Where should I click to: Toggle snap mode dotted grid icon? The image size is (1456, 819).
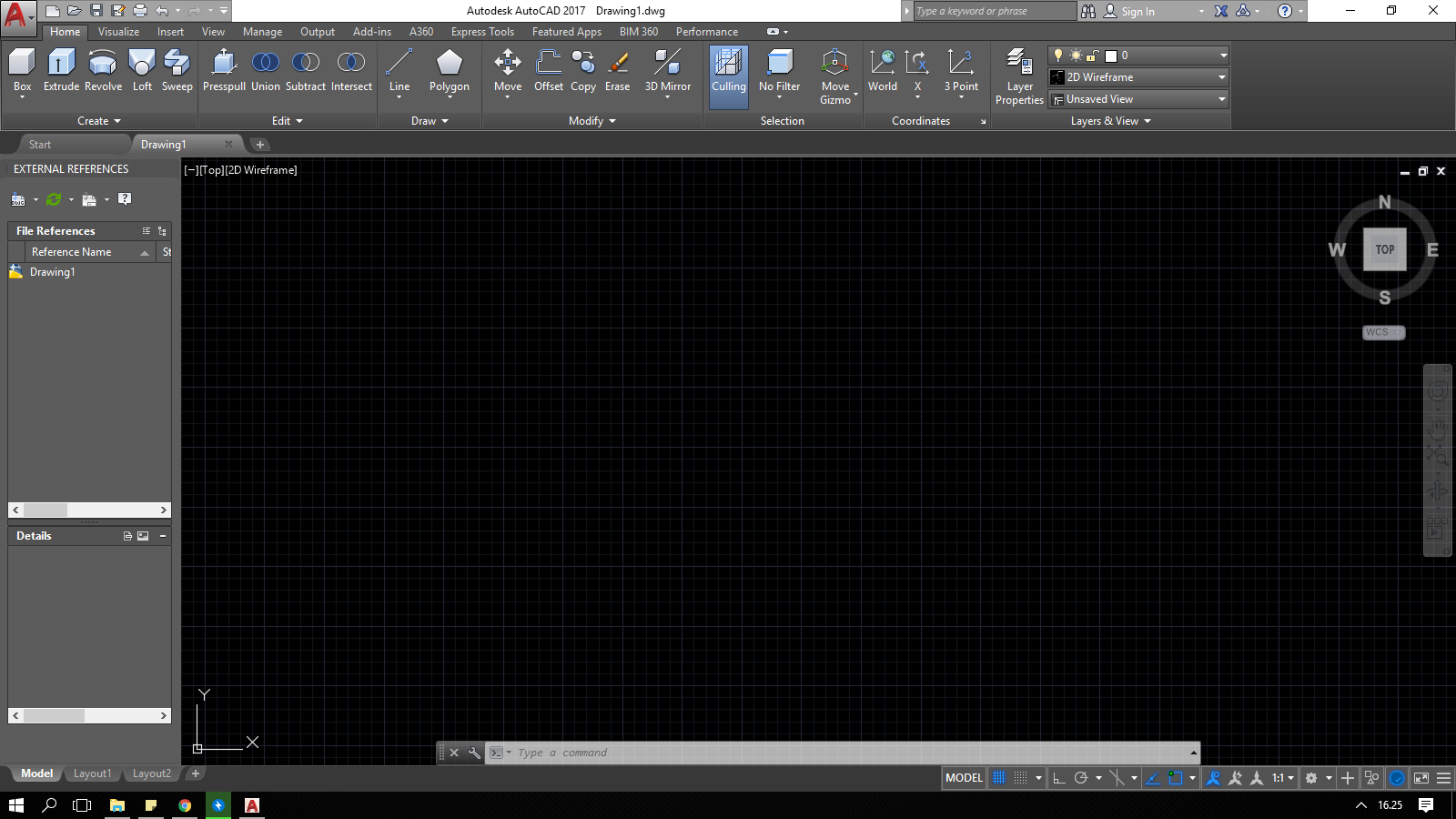1021,778
